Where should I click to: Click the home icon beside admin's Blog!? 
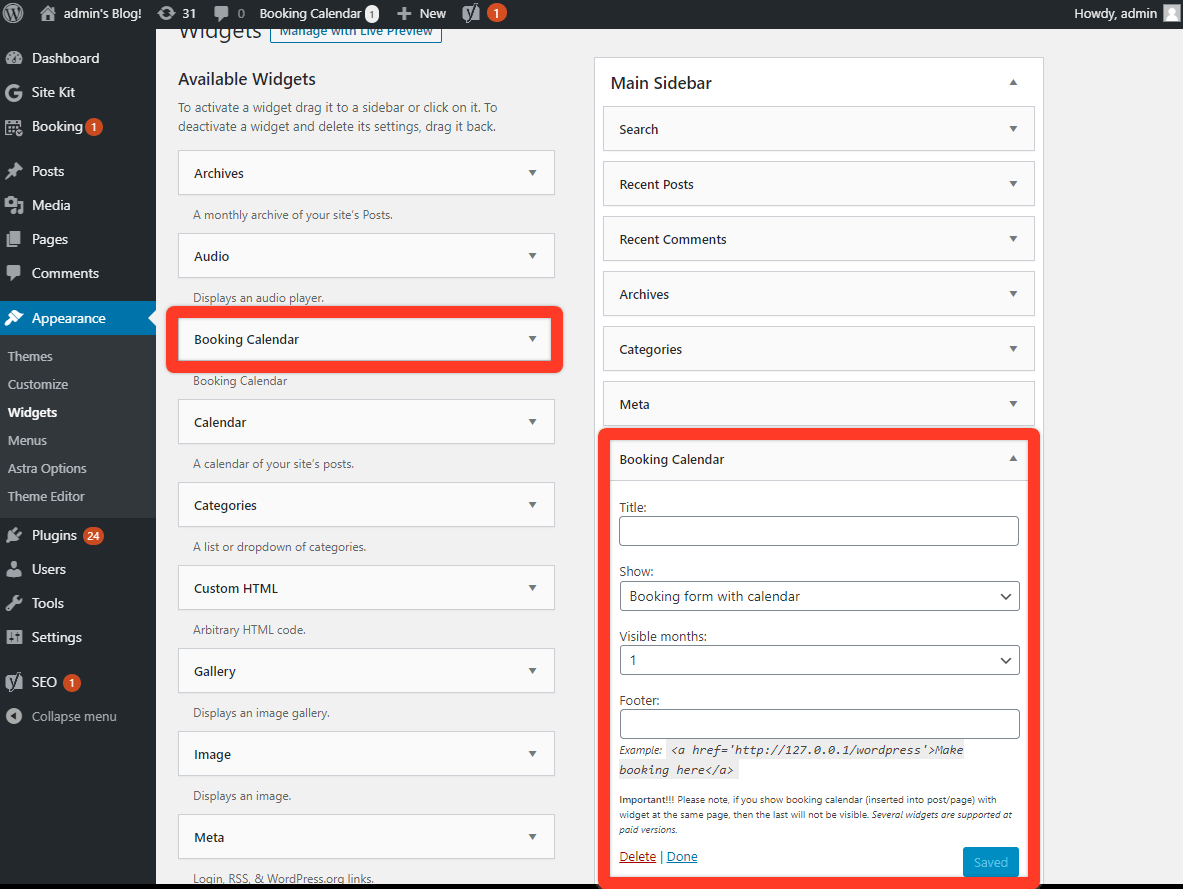point(48,14)
